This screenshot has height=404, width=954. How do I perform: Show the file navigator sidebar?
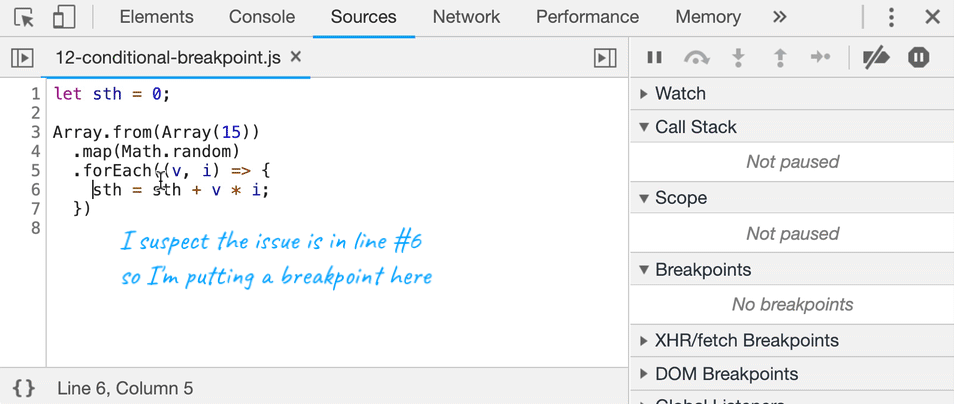point(23,58)
